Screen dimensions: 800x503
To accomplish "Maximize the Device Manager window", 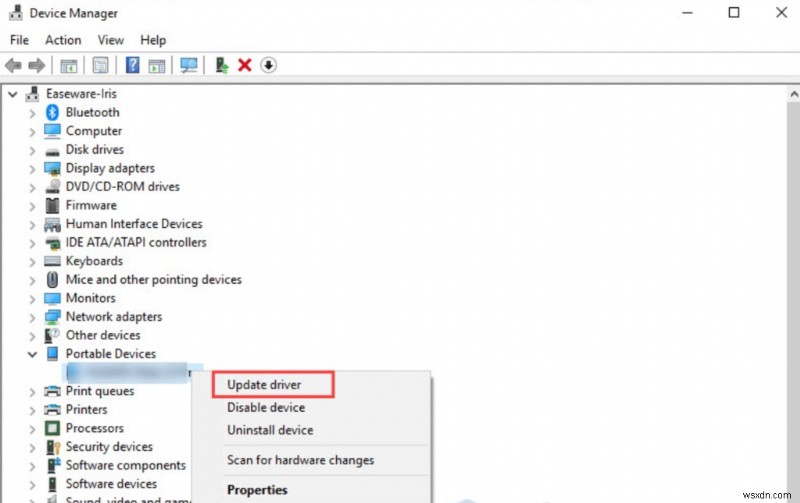I will [x=734, y=12].
